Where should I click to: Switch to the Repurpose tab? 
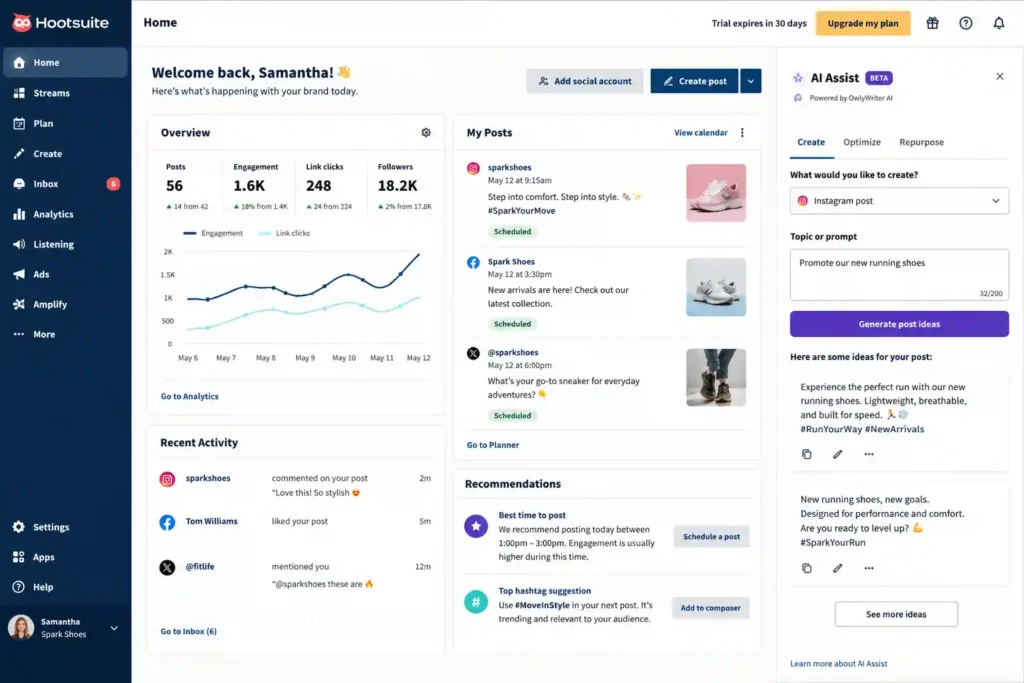pyautogui.click(x=921, y=142)
